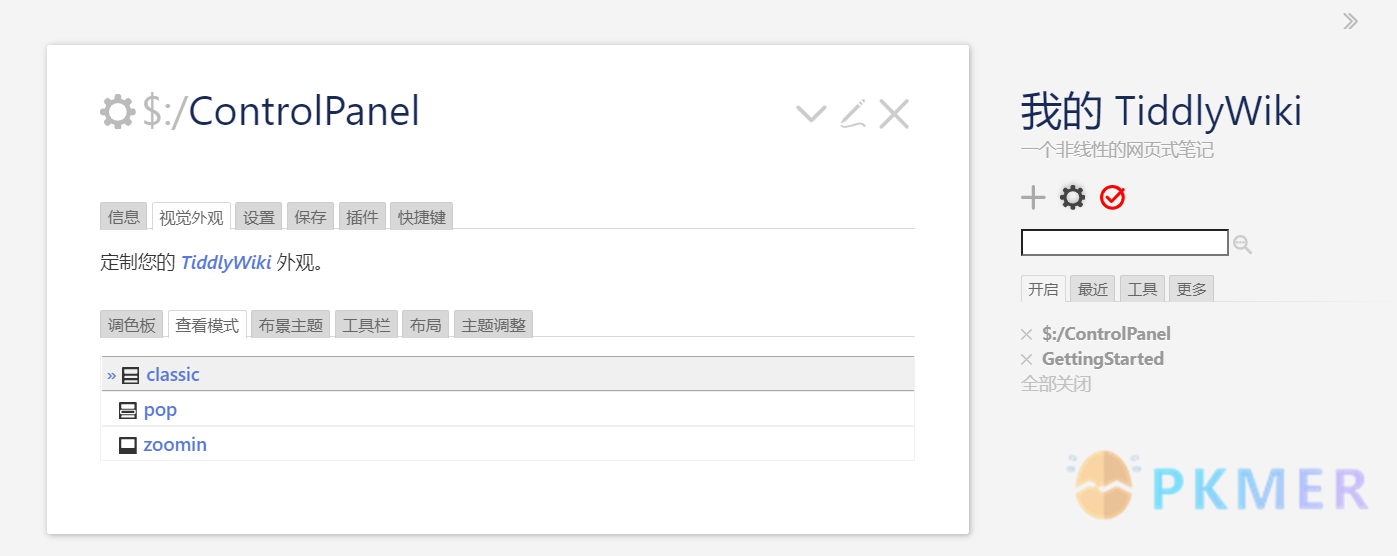
Task: Save wiki using the red checkmark icon
Action: point(1112,198)
